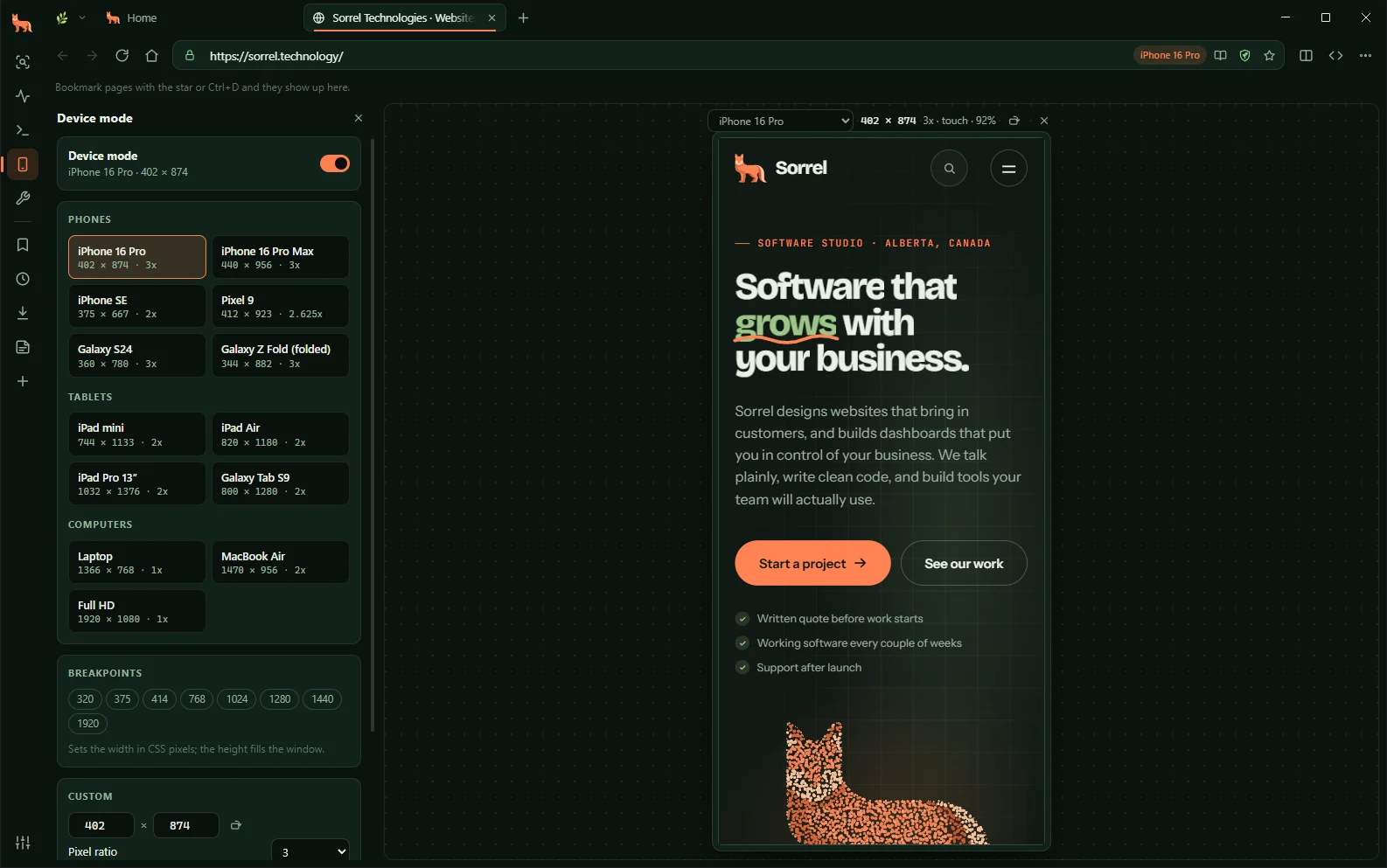The image size is (1387, 868).
Task: Choose the iPad Air device preset
Action: (280, 434)
